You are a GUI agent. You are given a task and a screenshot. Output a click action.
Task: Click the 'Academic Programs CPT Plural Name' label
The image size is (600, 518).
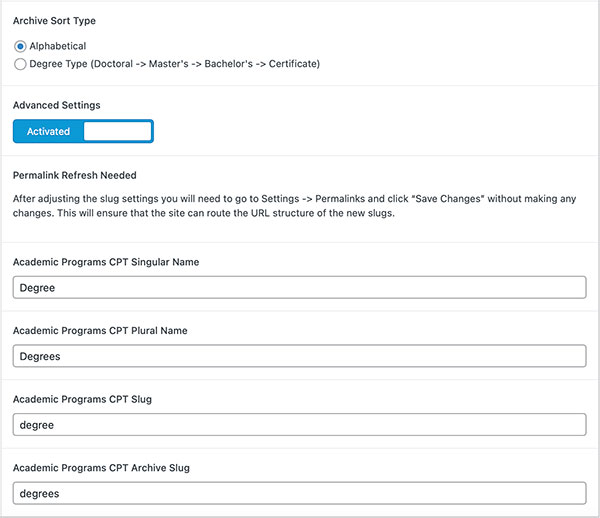[100, 331]
